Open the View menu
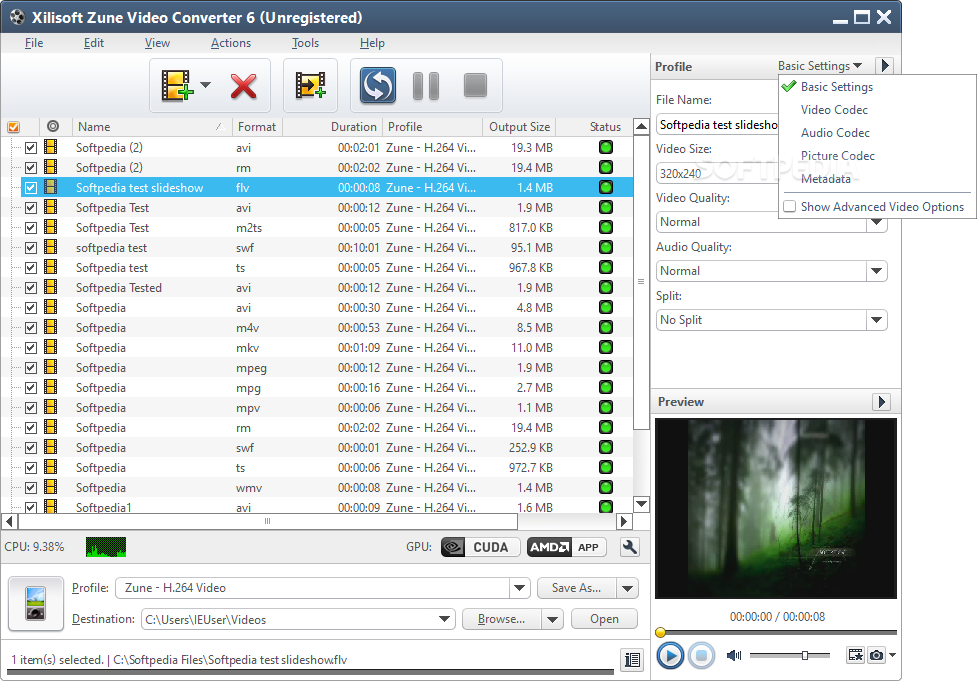 click(x=157, y=43)
